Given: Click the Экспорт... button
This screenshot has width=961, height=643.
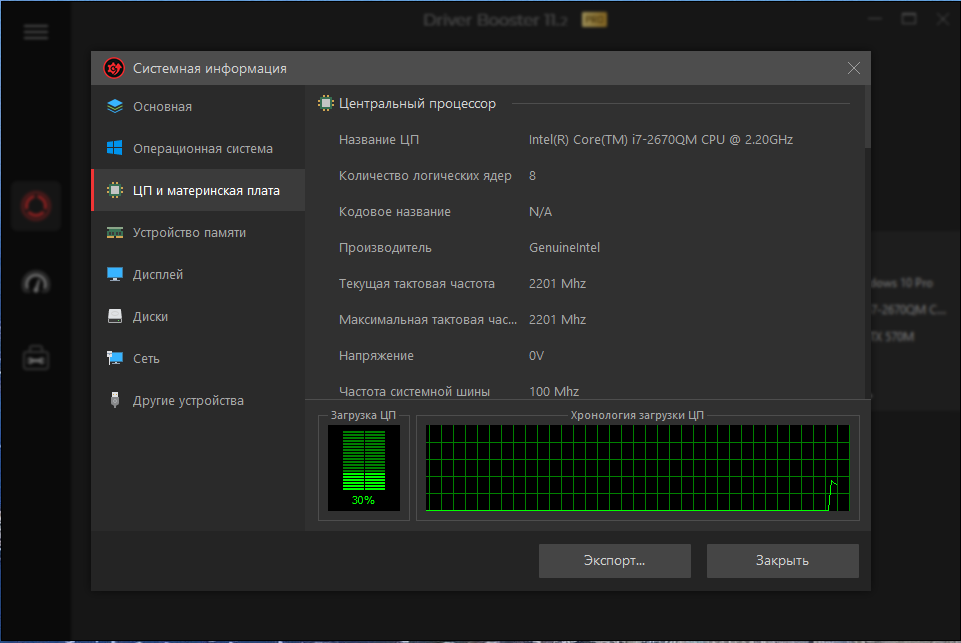Looking at the screenshot, I should pos(615,561).
